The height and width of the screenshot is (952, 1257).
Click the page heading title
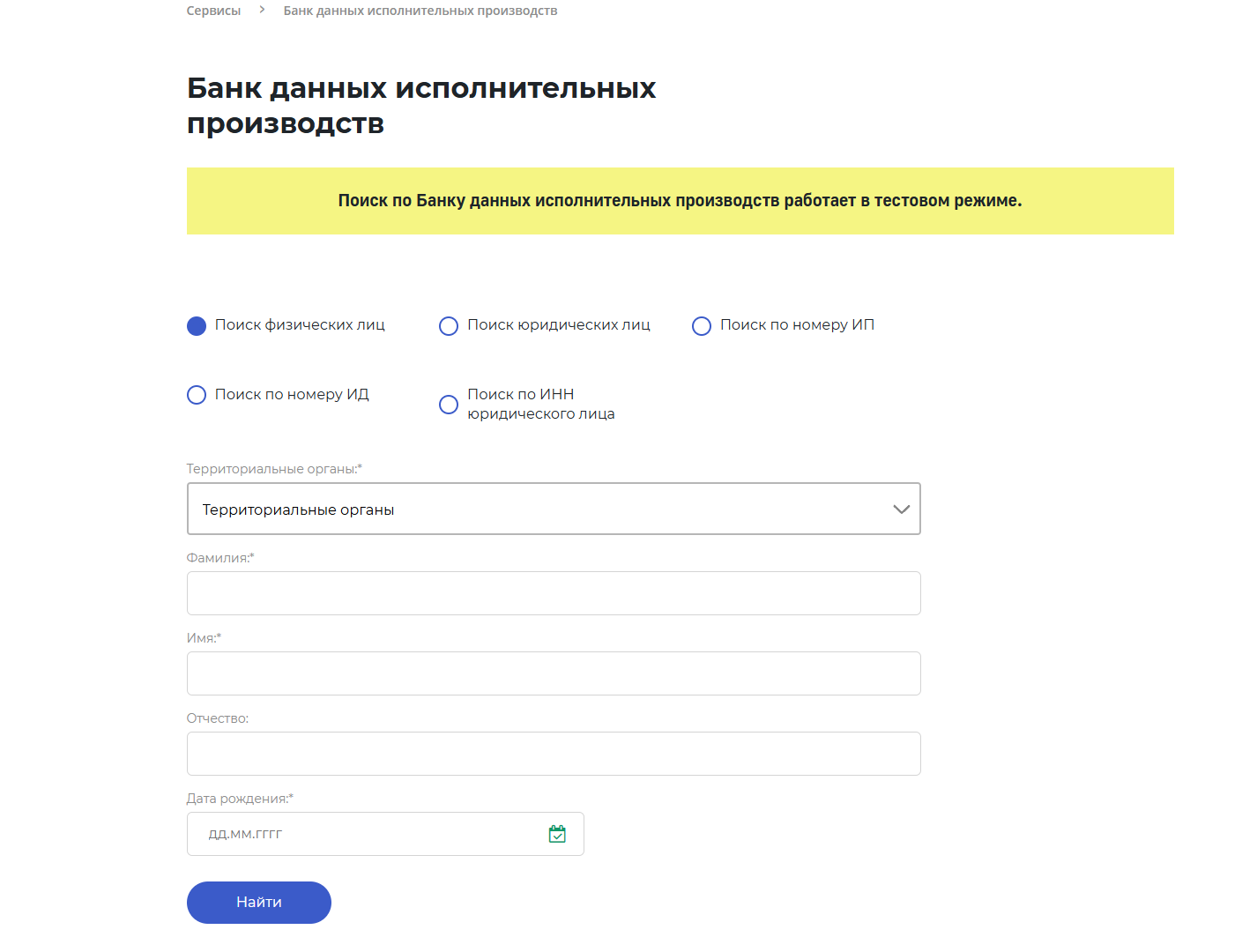point(421,106)
